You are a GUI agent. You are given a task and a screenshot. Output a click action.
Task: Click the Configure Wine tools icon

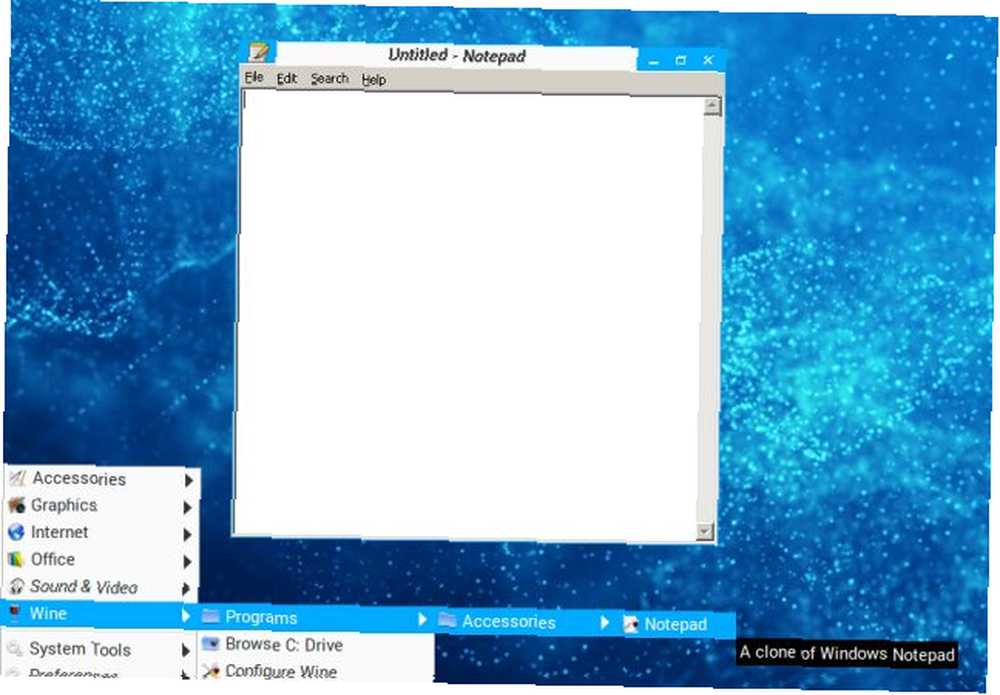[210, 670]
